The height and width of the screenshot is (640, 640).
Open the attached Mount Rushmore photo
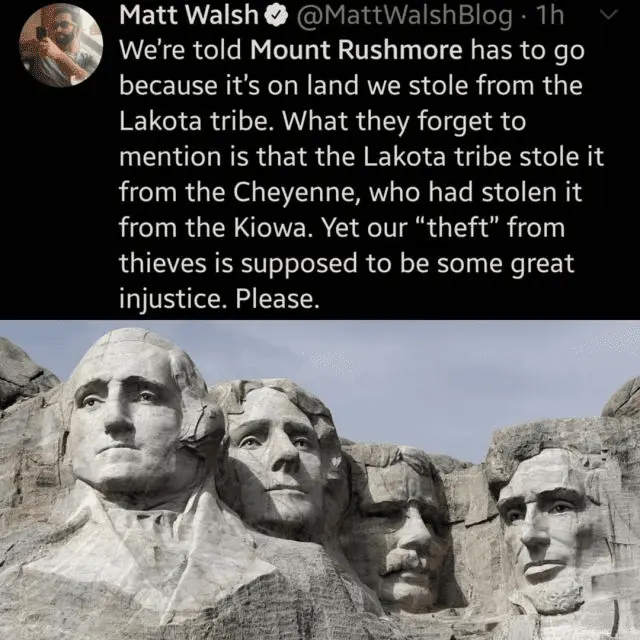(x=320, y=480)
